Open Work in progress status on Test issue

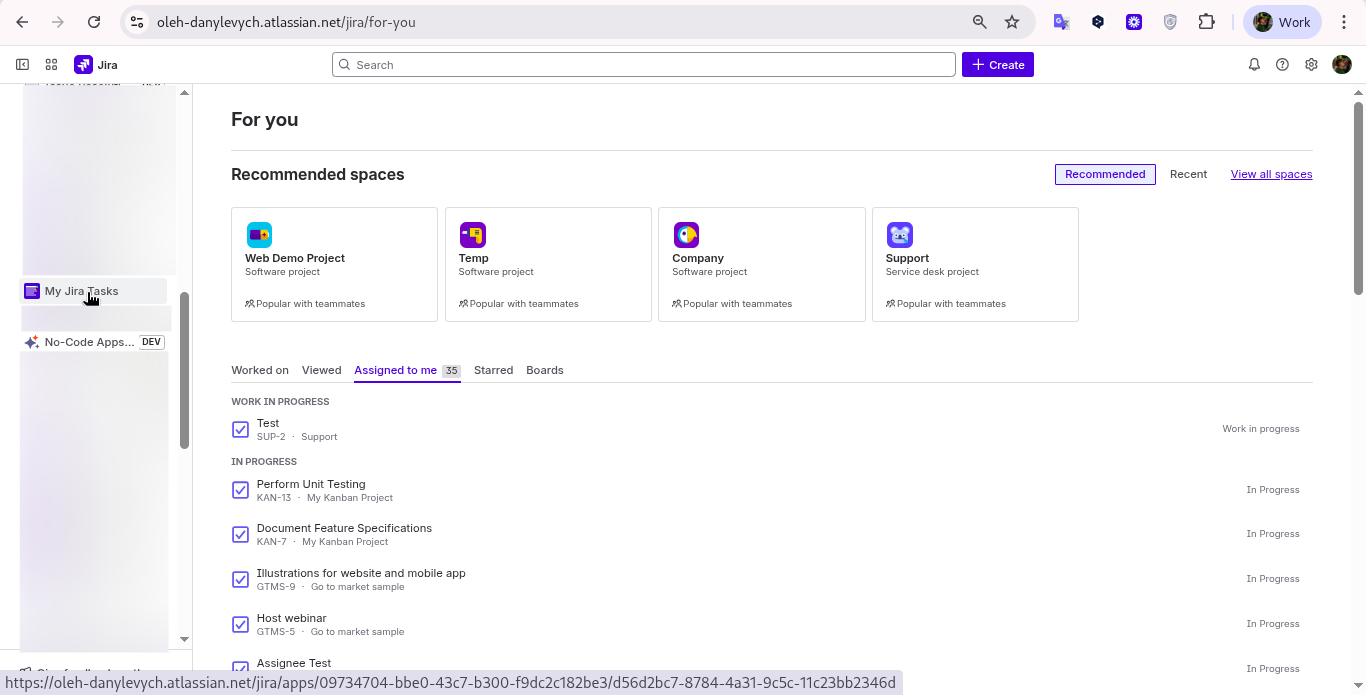click(x=1261, y=428)
